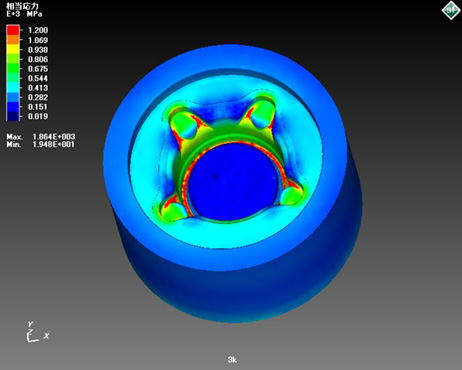Click the lower-left lobe of the model

(173, 211)
